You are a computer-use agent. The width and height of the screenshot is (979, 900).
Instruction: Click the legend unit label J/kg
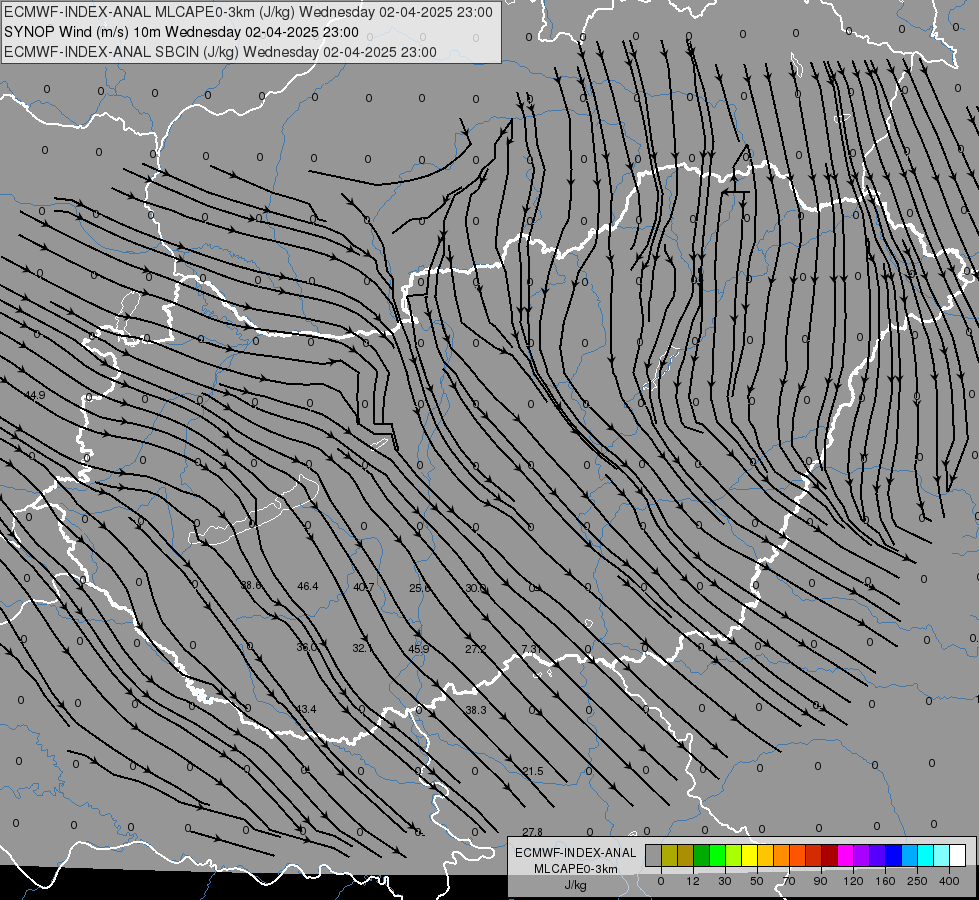pyautogui.click(x=576, y=886)
